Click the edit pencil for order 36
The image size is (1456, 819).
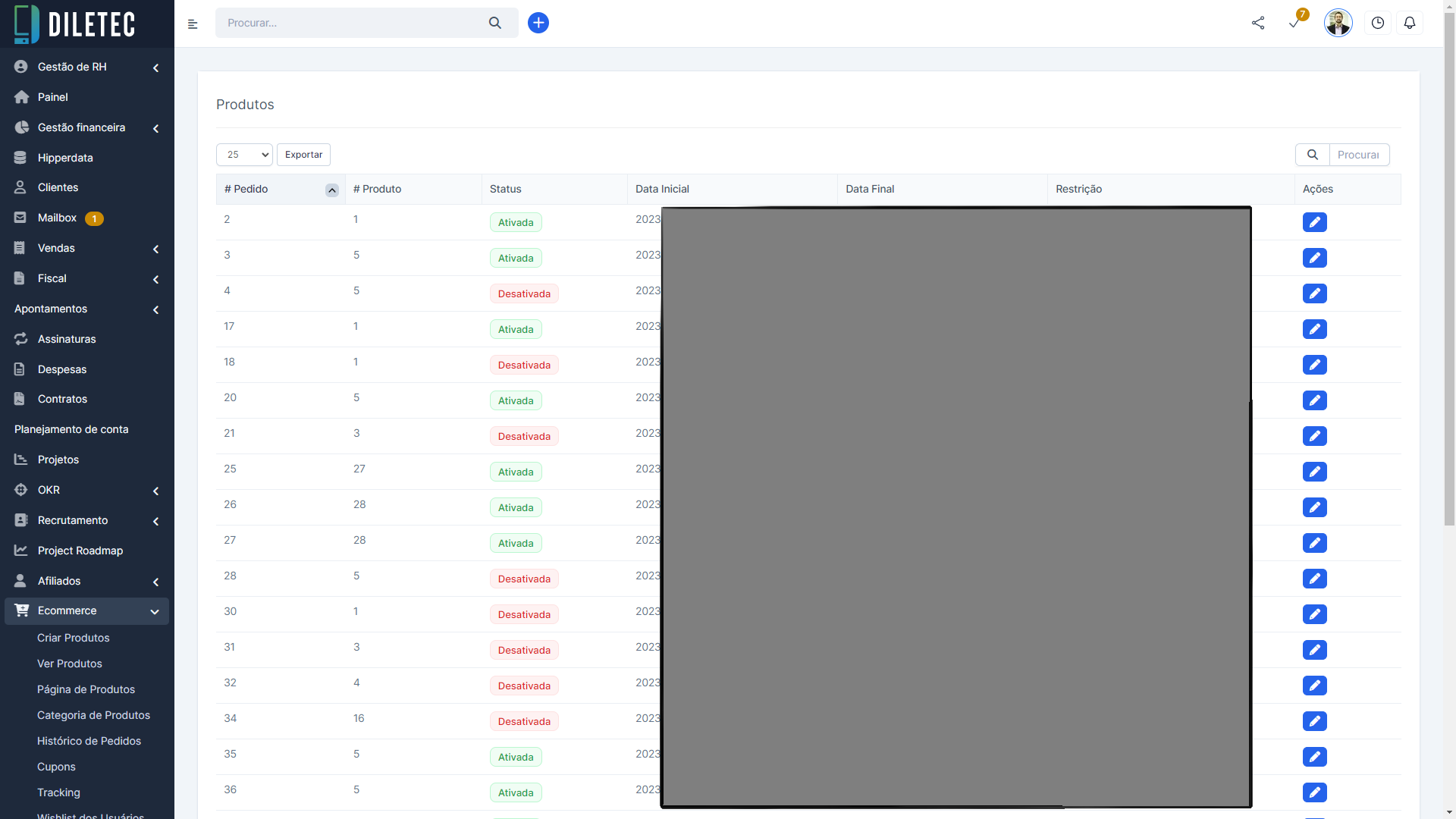(1314, 792)
